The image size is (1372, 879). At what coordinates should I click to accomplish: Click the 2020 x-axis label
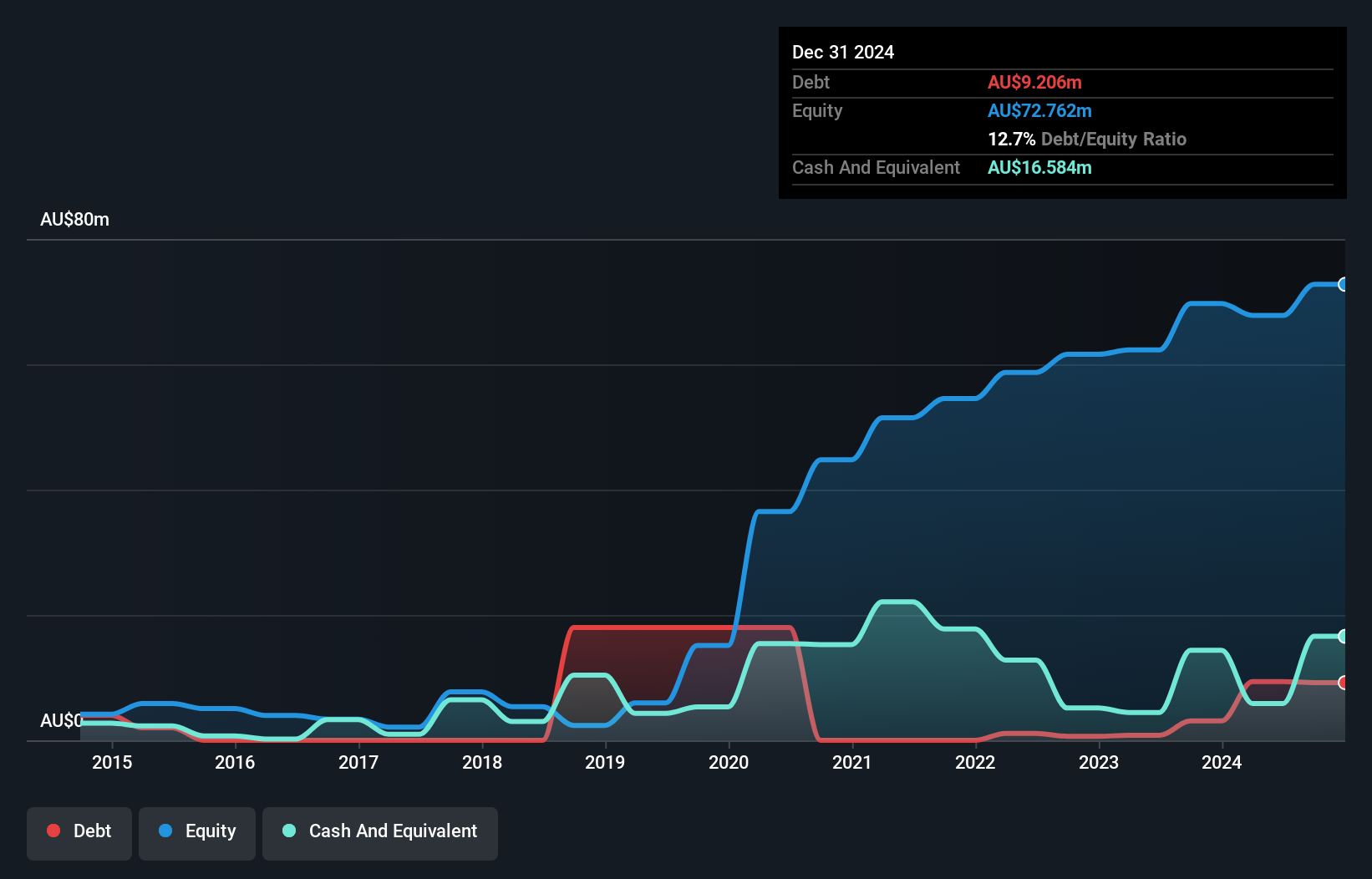(729, 762)
